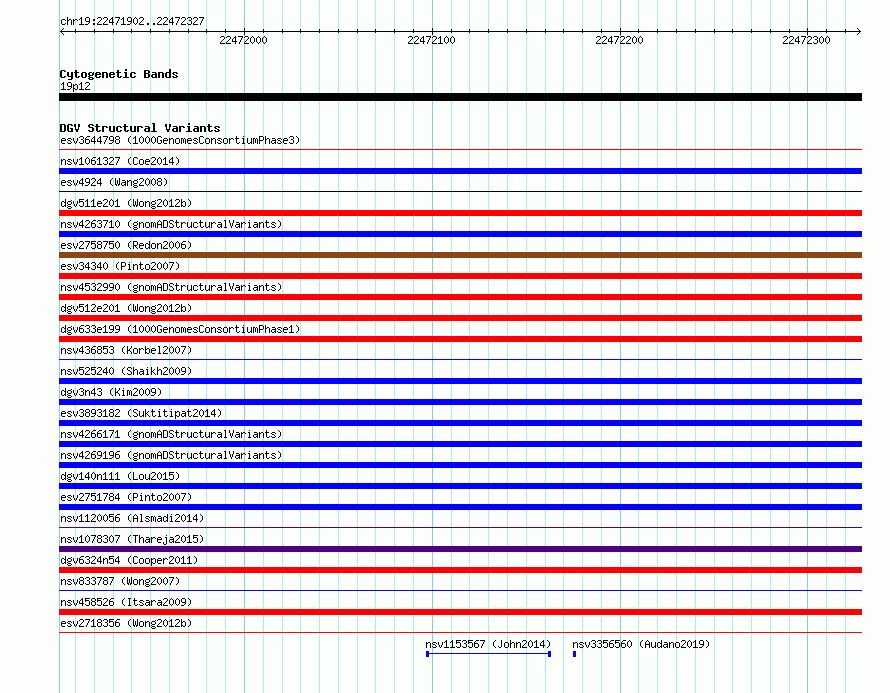Click ruler position 22472300

click(x=806, y=40)
